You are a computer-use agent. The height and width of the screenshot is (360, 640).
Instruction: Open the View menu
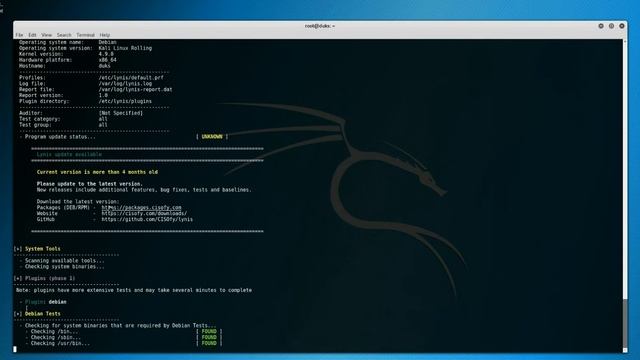click(x=47, y=35)
